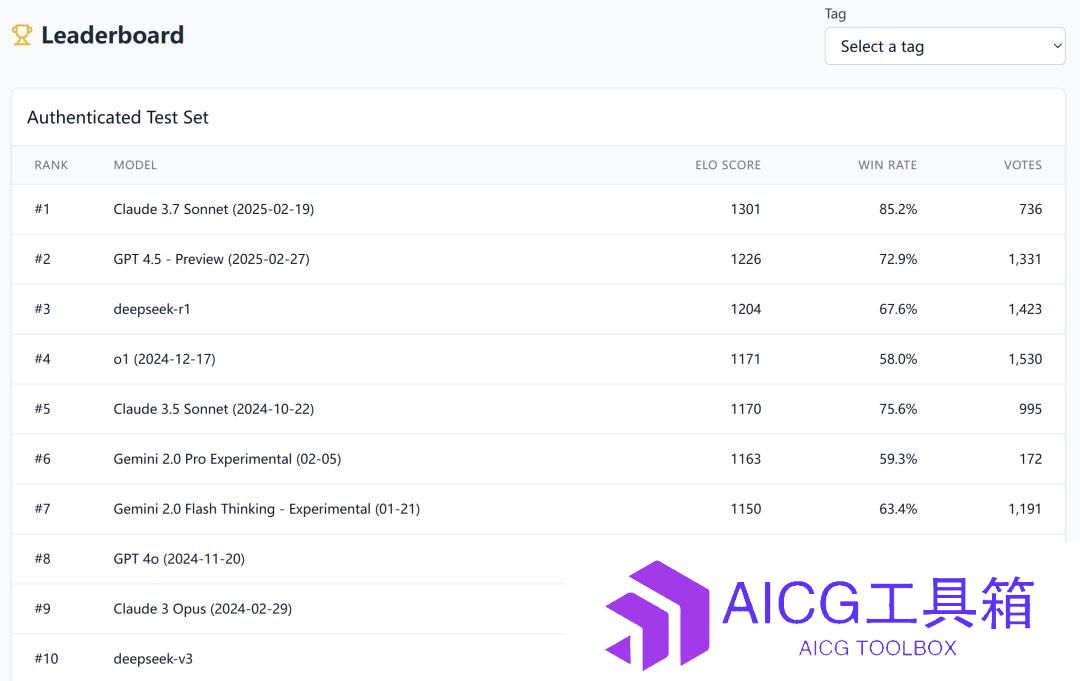Click the win rate 63.4%
Viewport: 1080px width, 681px height.
click(898, 509)
